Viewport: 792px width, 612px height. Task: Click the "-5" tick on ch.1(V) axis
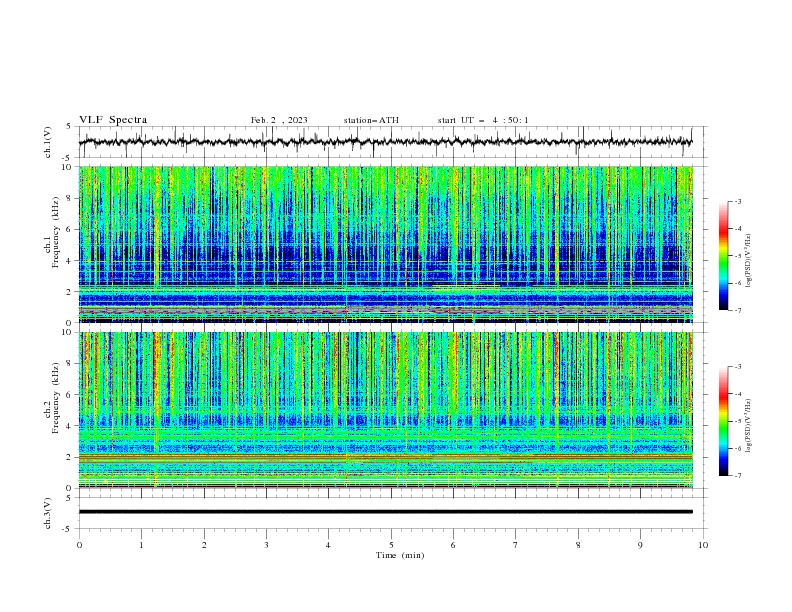click(x=68, y=158)
